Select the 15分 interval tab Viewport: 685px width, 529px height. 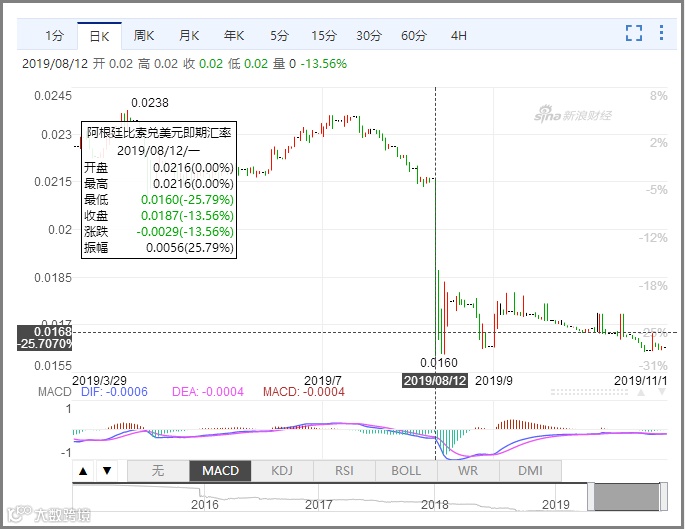[324, 35]
